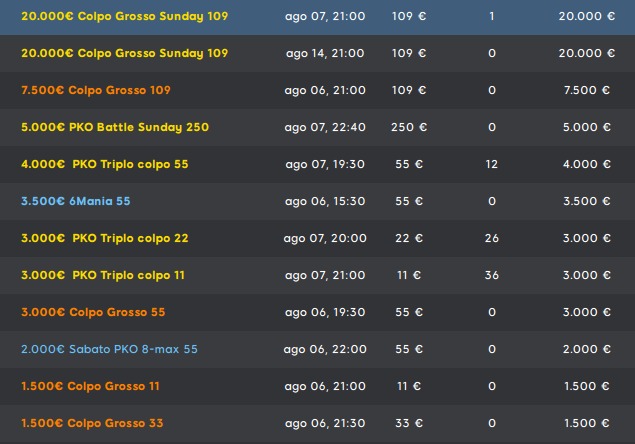Click the ago 06, 15:30 start time

click(x=325, y=202)
